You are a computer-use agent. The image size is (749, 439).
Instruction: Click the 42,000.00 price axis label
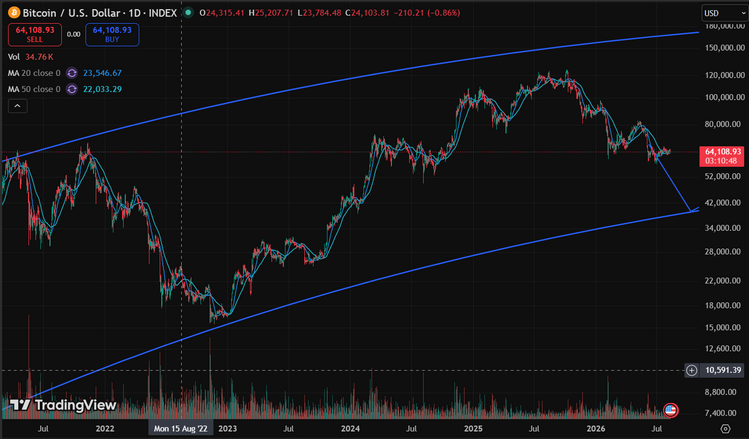point(725,203)
